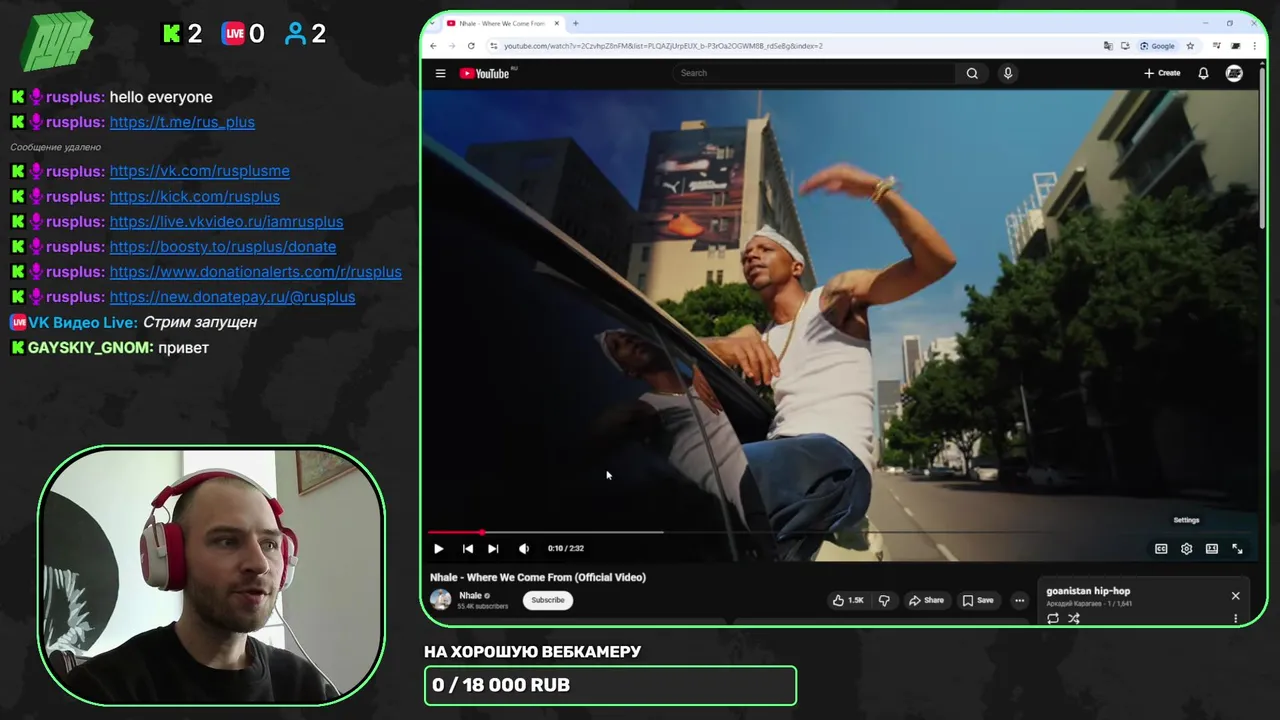This screenshot has height=720, width=1280.
Task: Open the t.me/rus_plus chat link
Action: [182, 122]
